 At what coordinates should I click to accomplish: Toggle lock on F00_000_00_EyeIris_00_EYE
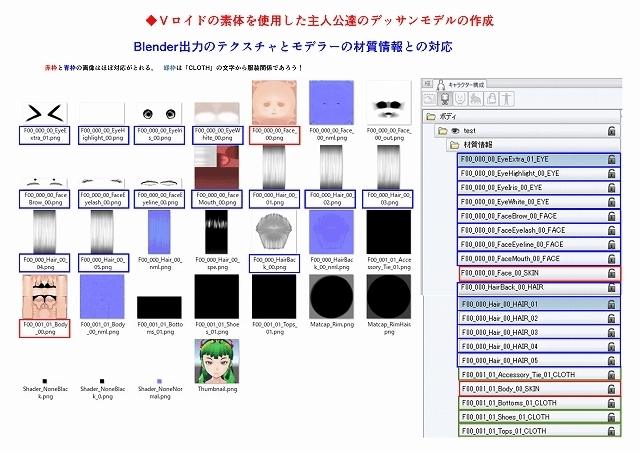point(611,188)
